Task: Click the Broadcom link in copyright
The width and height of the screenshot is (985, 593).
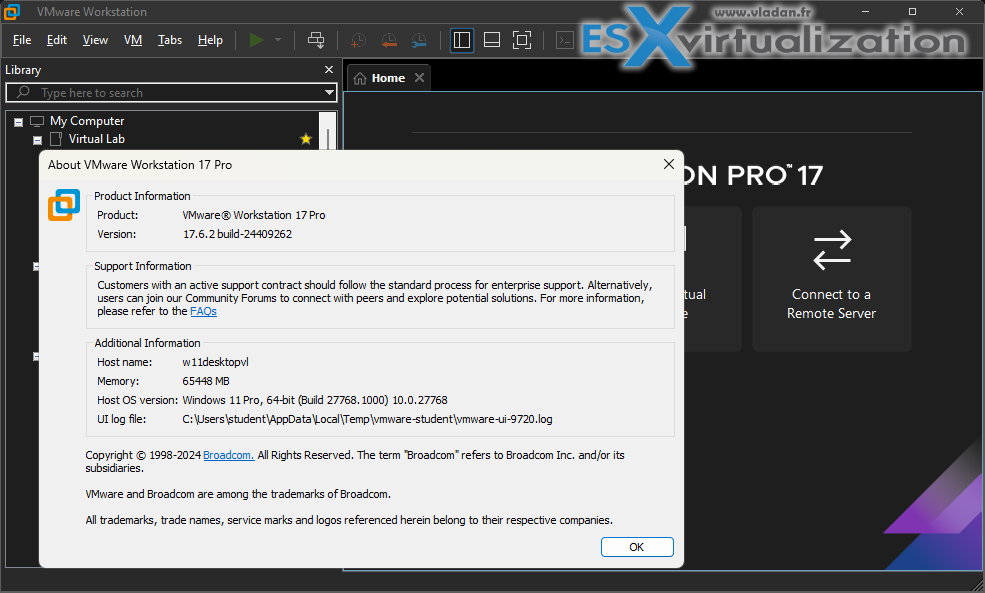Action: [229, 455]
